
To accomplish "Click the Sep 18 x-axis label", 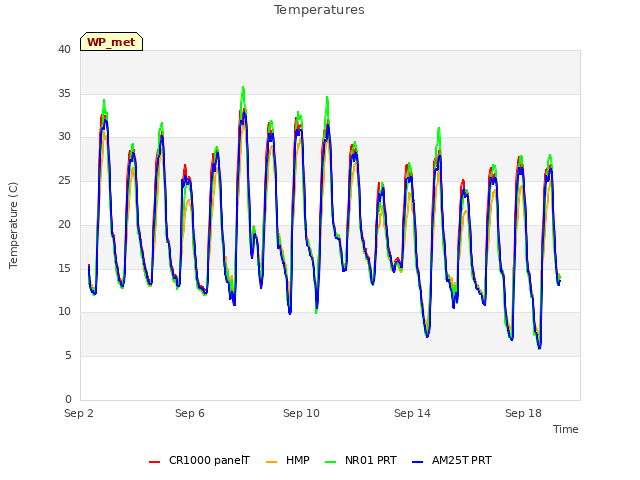I will tap(523, 413).
